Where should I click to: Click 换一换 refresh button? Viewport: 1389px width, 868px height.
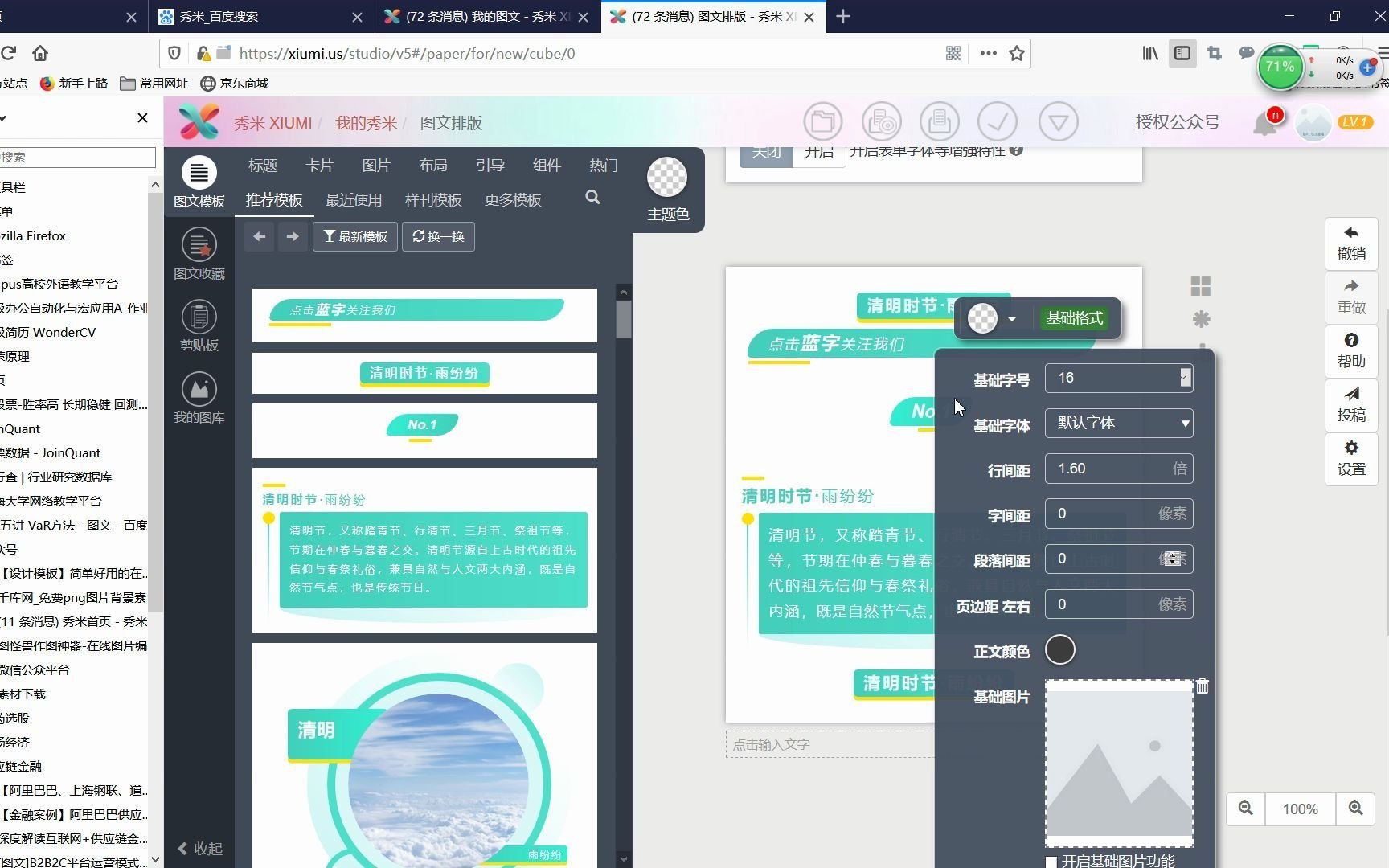pyautogui.click(x=438, y=236)
